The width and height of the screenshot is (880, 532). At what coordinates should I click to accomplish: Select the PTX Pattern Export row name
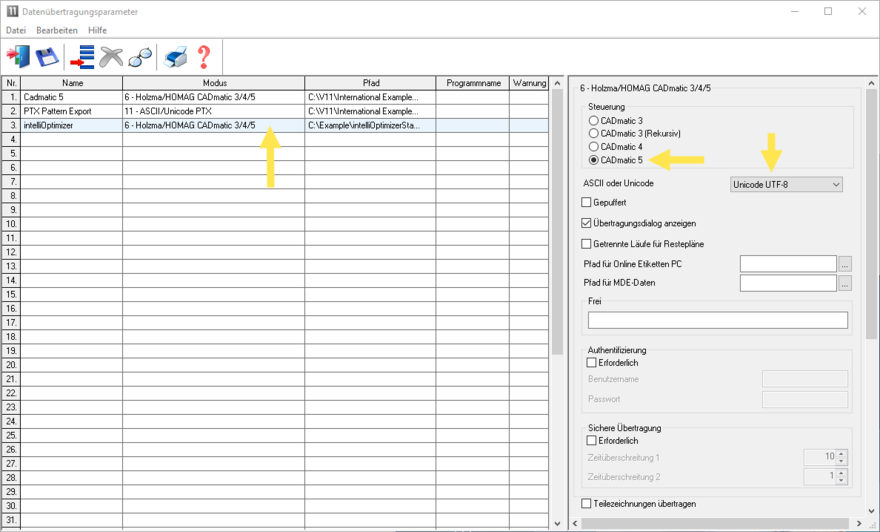click(x=72, y=111)
